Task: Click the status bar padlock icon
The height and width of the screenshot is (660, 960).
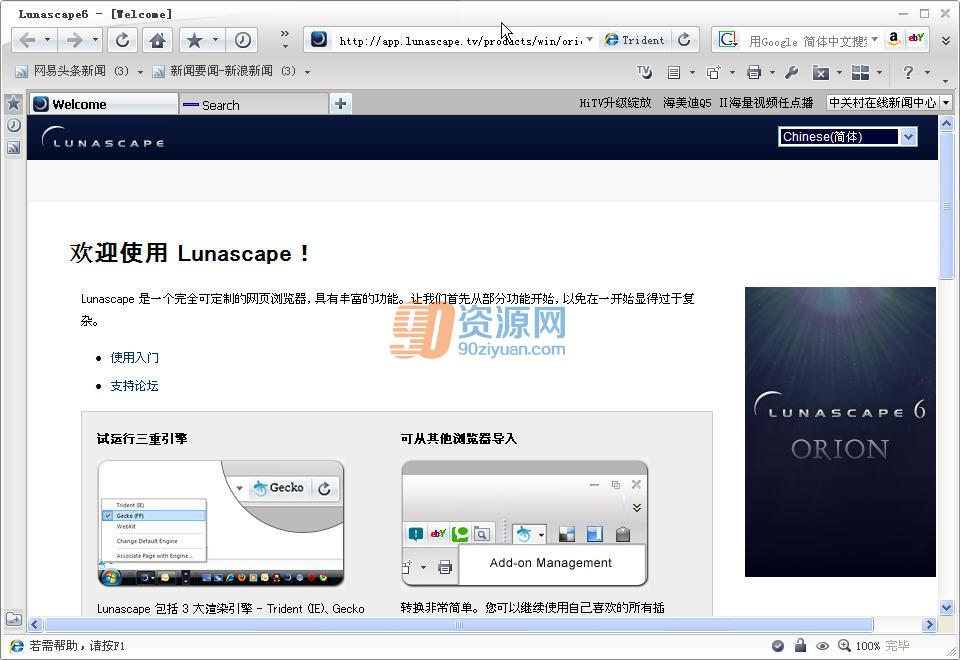Action: [x=800, y=645]
